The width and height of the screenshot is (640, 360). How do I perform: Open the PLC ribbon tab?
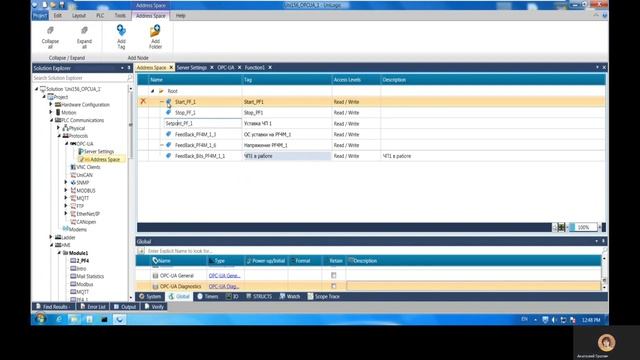[100, 16]
